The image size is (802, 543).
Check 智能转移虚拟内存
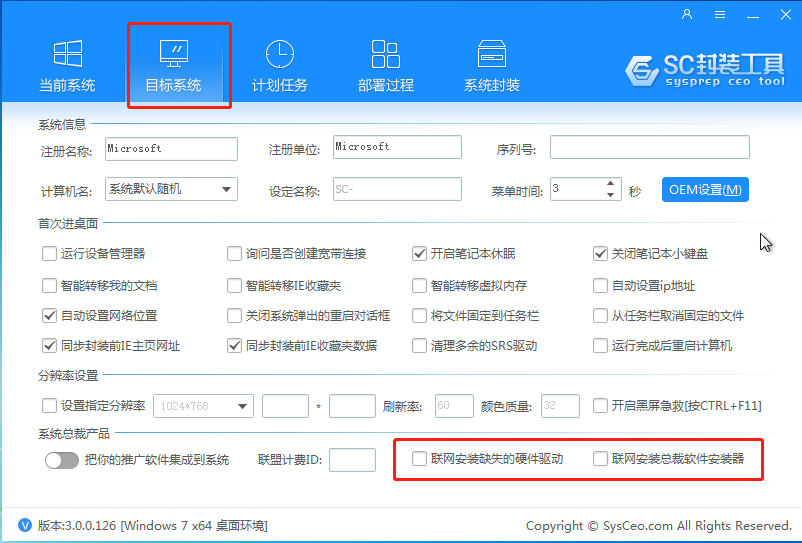(419, 285)
